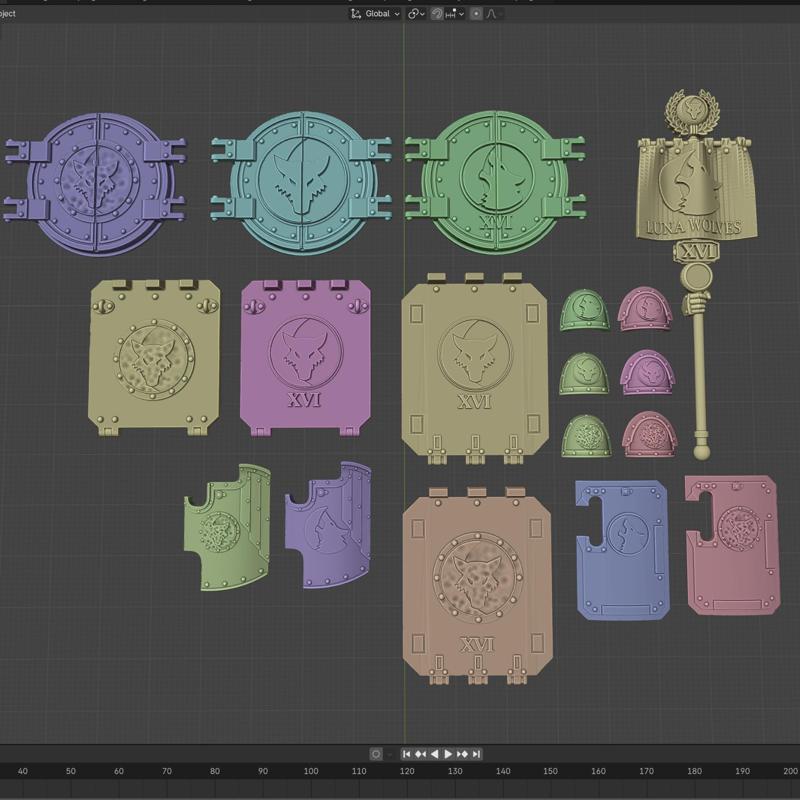Select the green round hatch with XVI
This screenshot has width=800, height=800.
click(x=495, y=181)
